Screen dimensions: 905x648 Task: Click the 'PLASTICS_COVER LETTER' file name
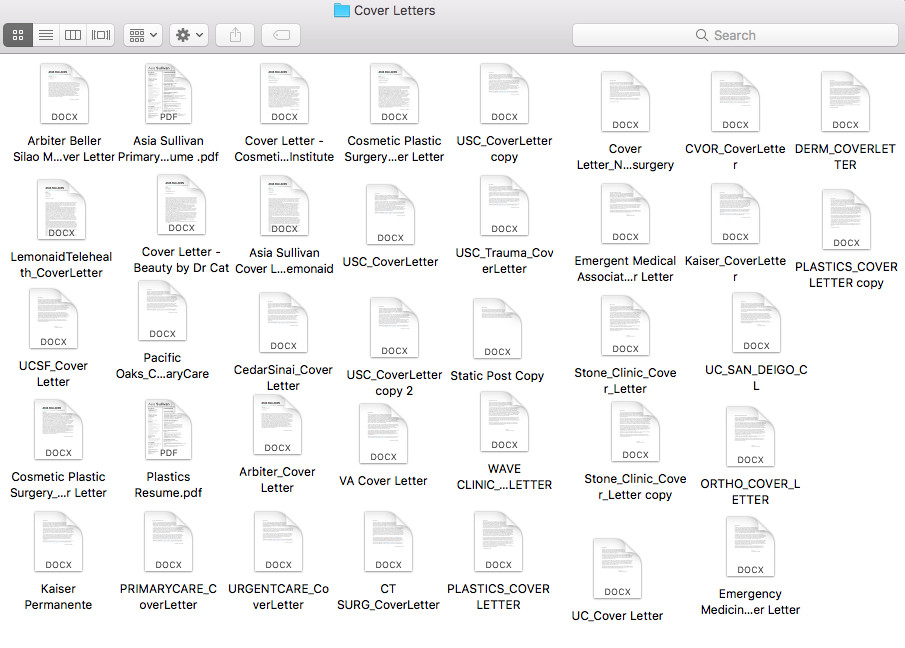[x=498, y=597]
